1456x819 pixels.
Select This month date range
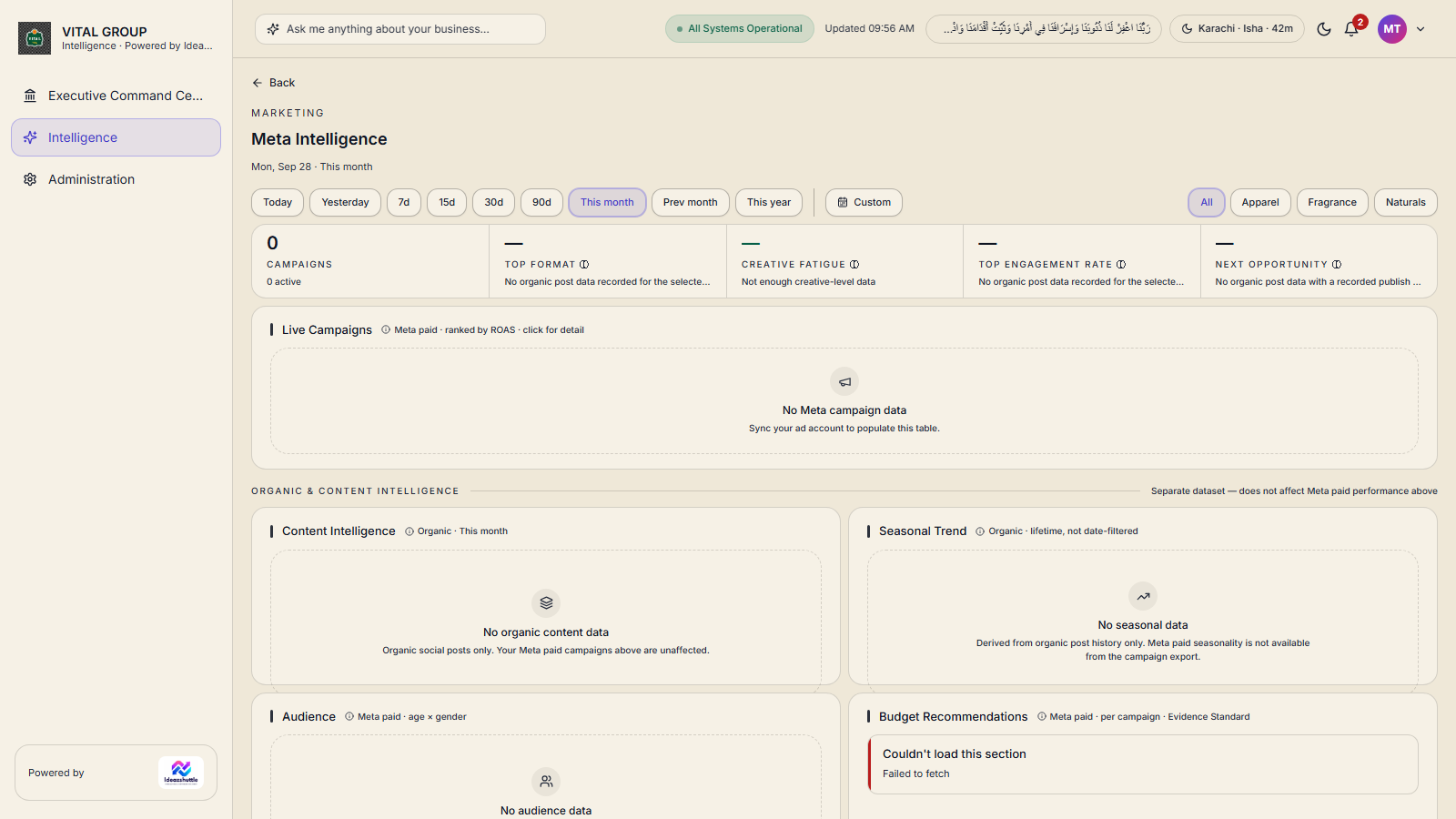click(x=607, y=202)
